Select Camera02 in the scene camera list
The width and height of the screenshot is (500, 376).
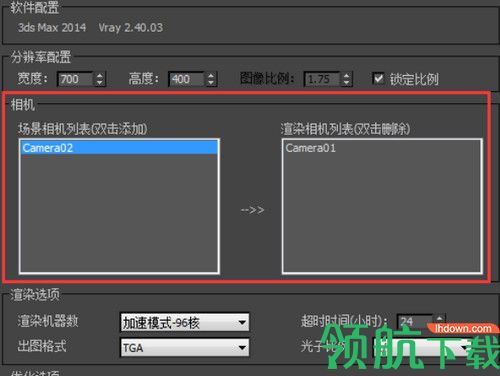pos(119,148)
